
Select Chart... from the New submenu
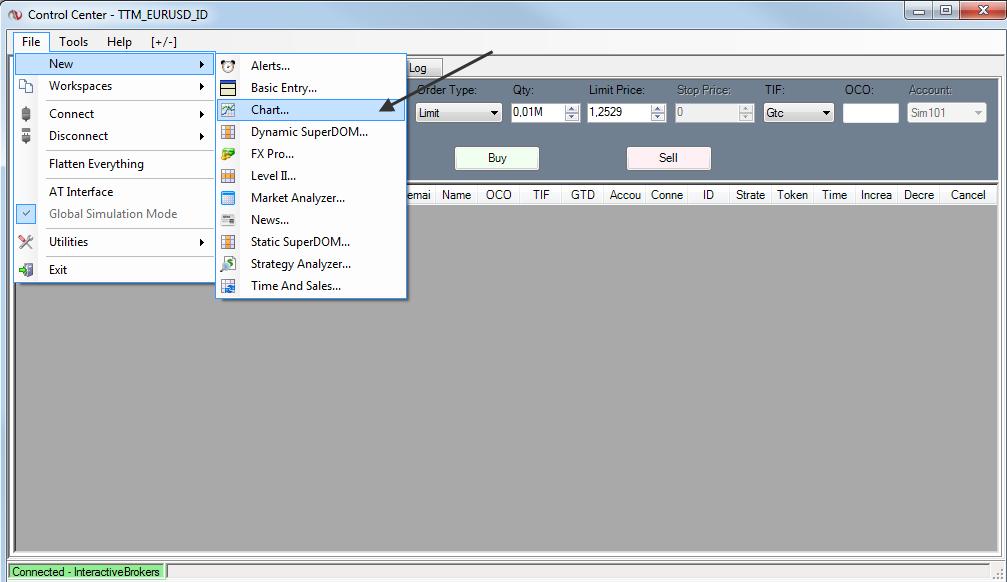tap(311, 110)
